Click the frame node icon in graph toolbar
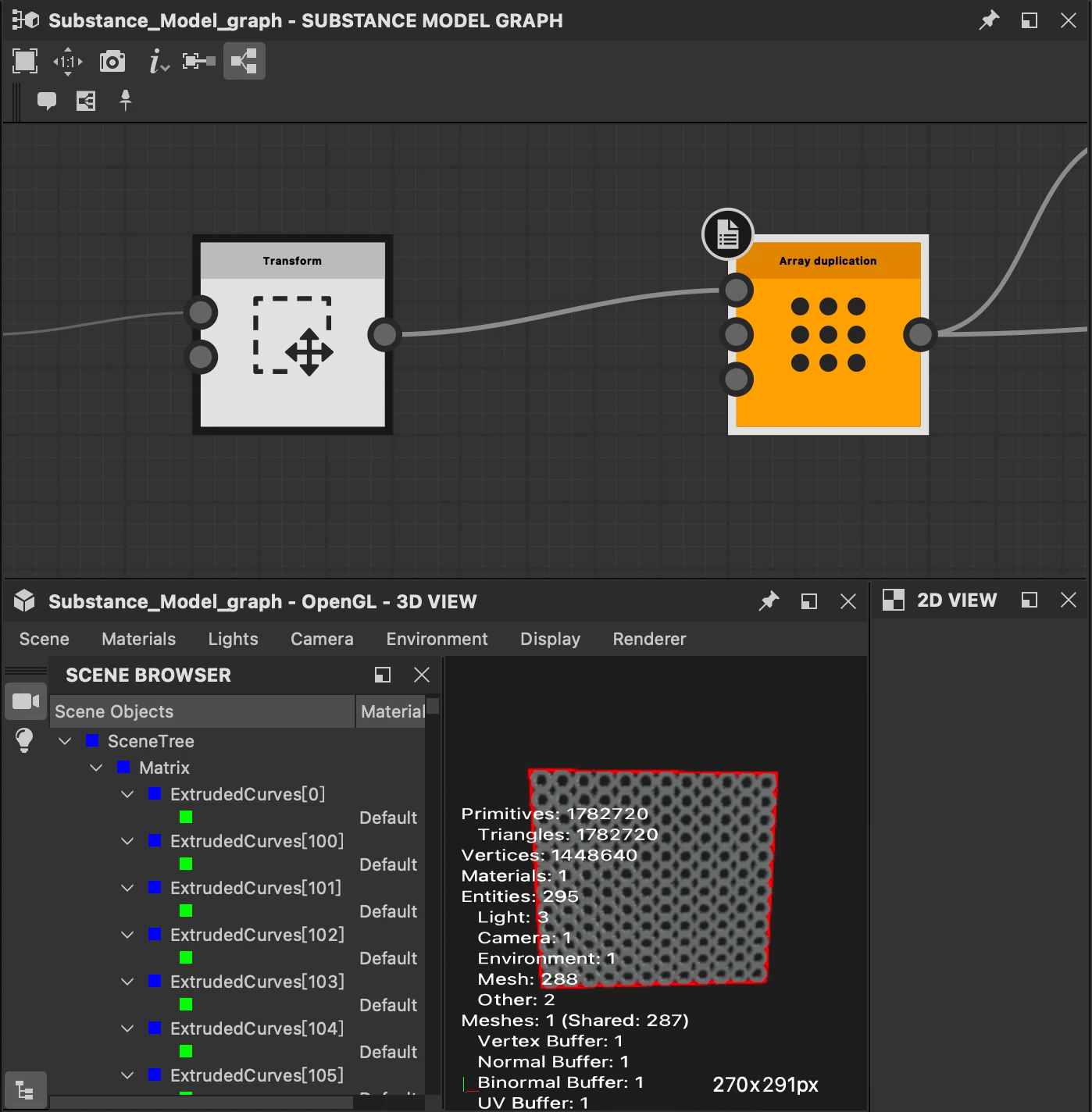The image size is (1092, 1112). click(86, 101)
